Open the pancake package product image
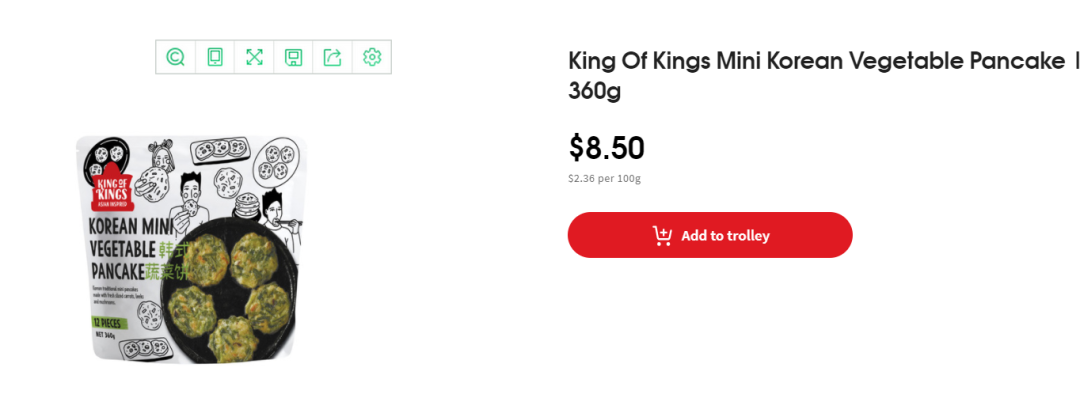Viewport: 1080px width, 394px height. click(x=191, y=249)
